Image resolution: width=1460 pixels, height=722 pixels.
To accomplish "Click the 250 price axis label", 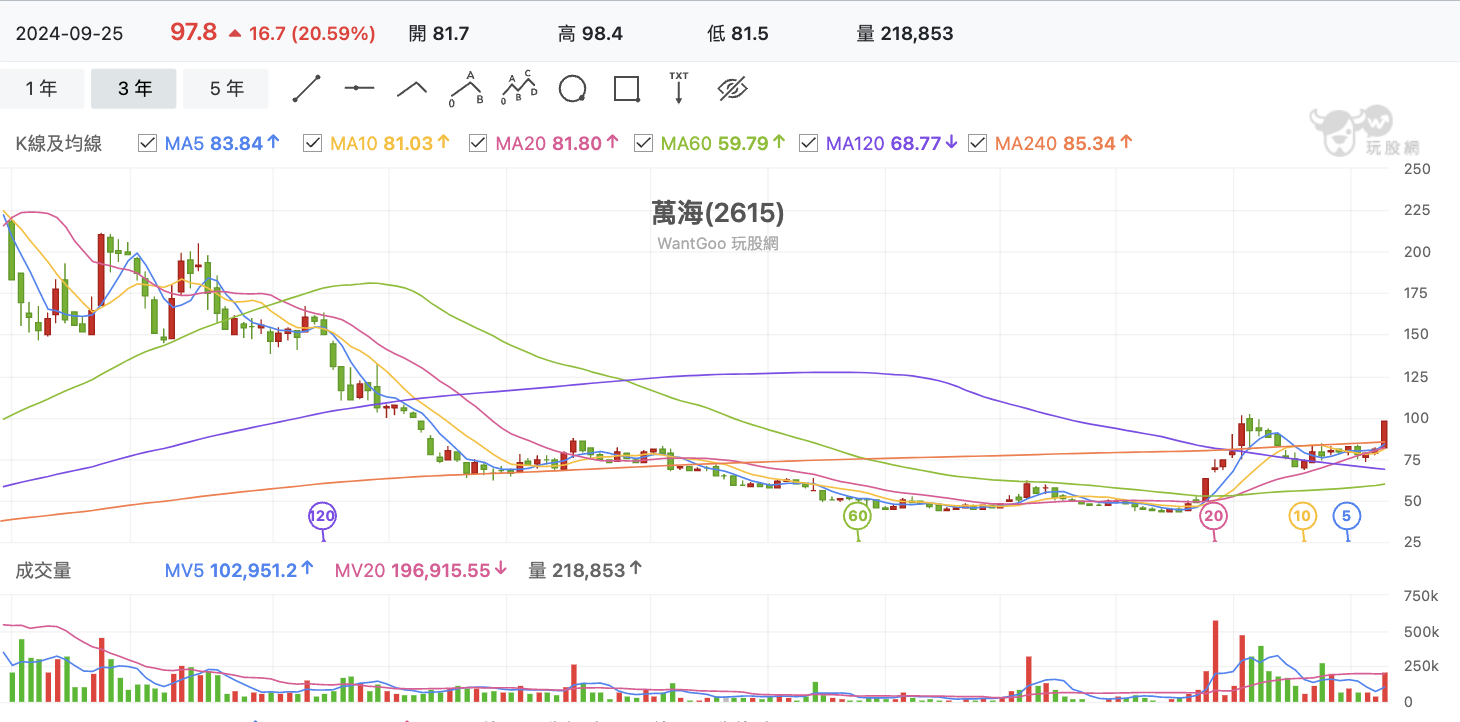I will pos(1418,169).
